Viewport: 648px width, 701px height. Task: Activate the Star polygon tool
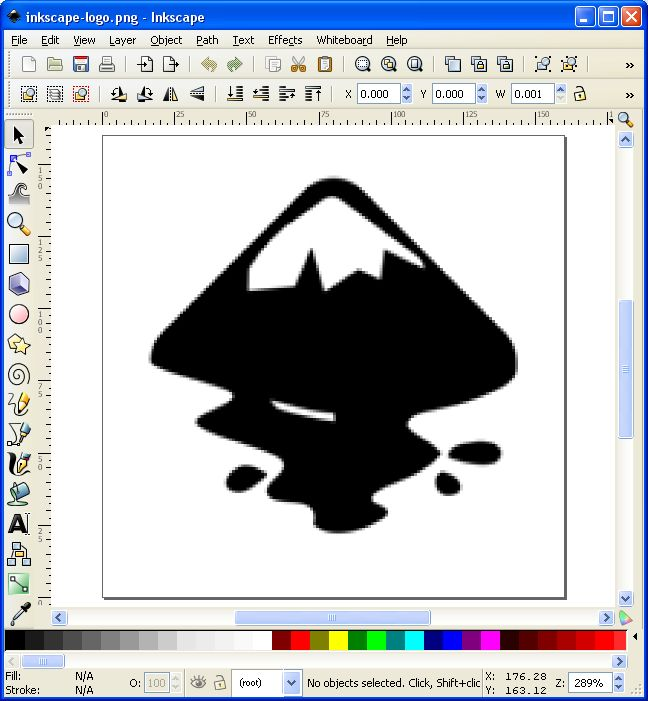[19, 344]
